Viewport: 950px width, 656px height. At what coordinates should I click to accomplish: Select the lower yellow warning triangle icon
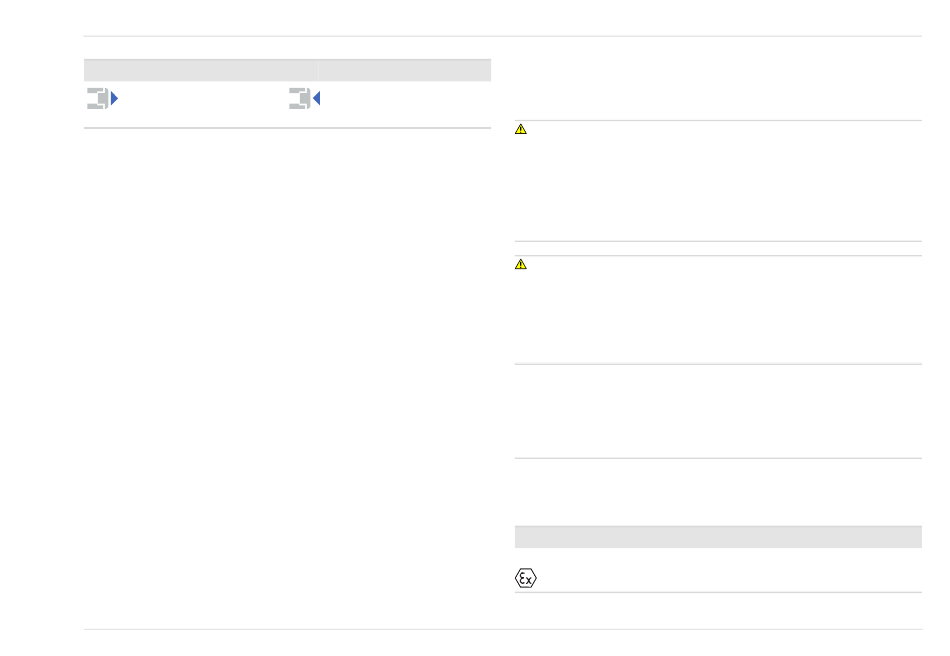click(x=520, y=264)
